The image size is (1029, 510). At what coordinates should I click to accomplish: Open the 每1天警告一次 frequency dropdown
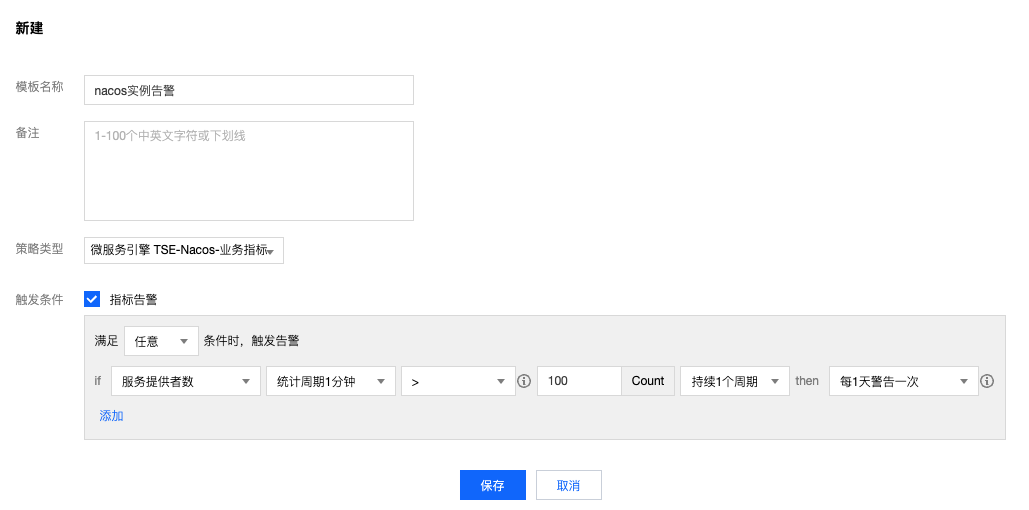click(x=904, y=381)
